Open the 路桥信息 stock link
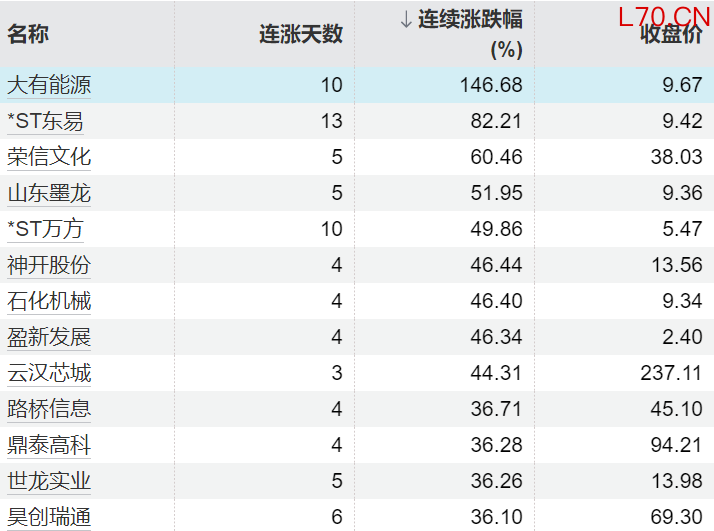Viewport: 714px width, 531px height. (49, 409)
